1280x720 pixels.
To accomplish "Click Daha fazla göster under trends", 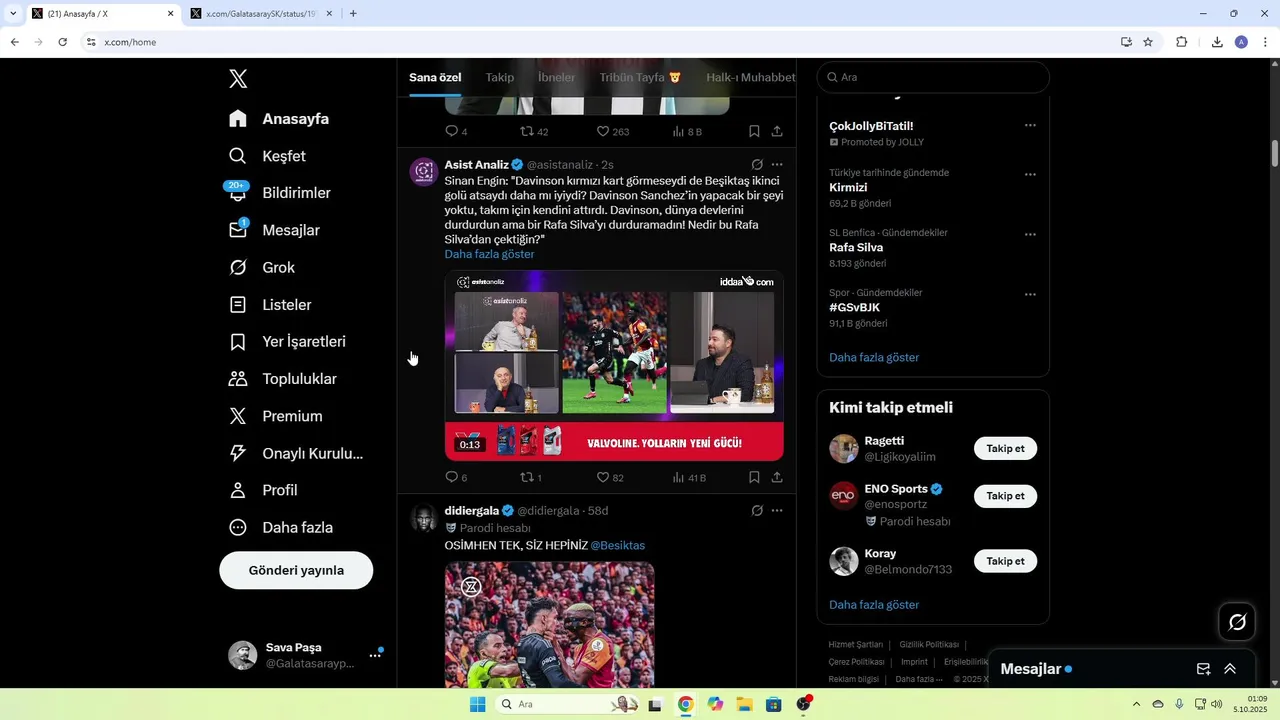I will pyautogui.click(x=874, y=357).
